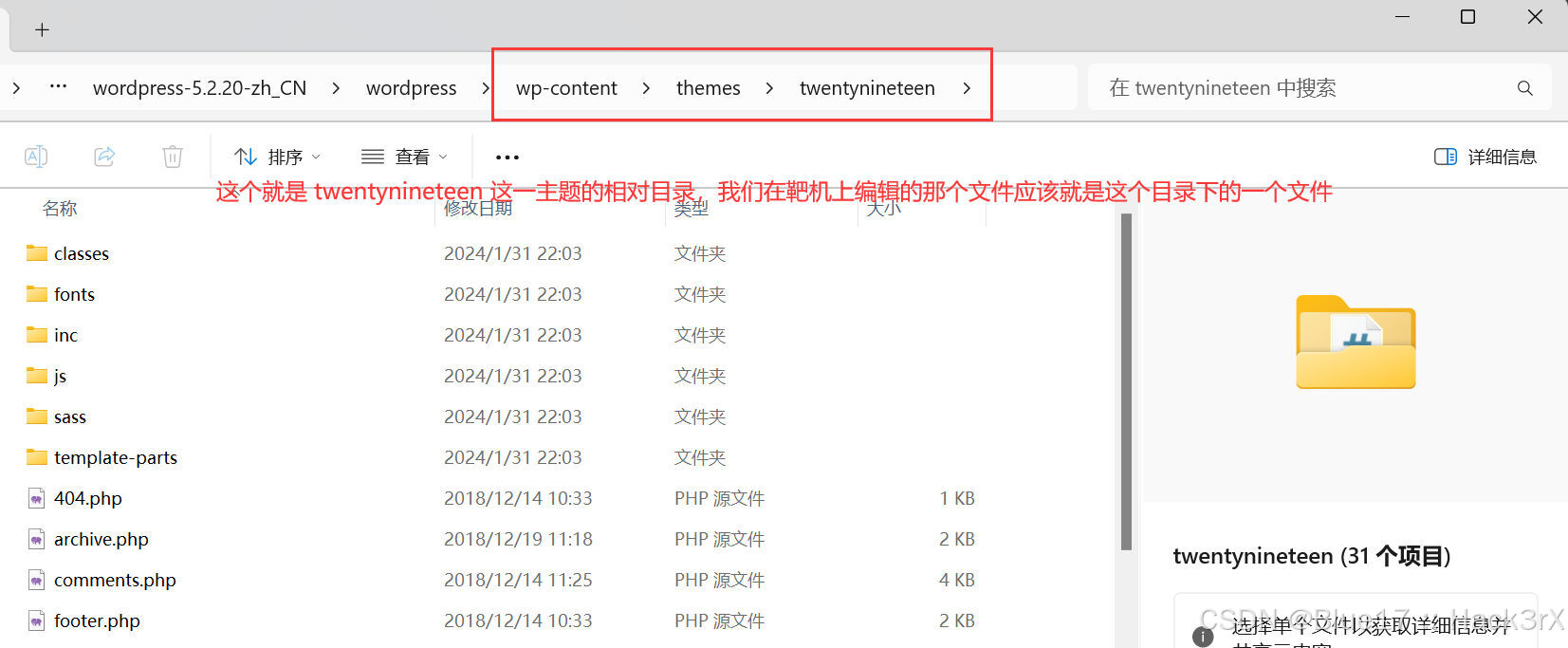Select the fonts folder icon
Image resolution: width=1568 pixels, height=648 pixels.
click(x=37, y=294)
